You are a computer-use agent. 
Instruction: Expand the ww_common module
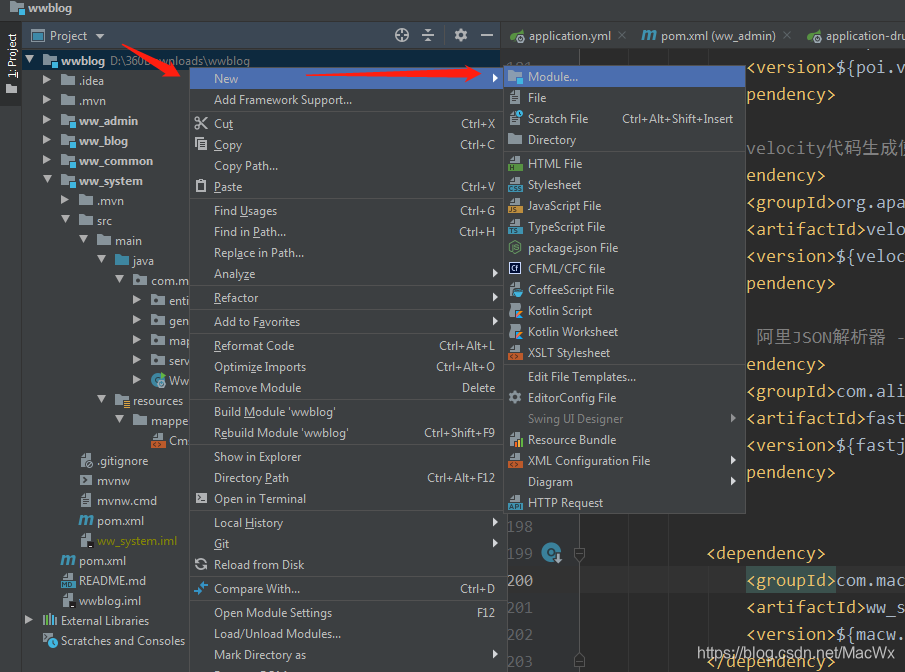47,160
